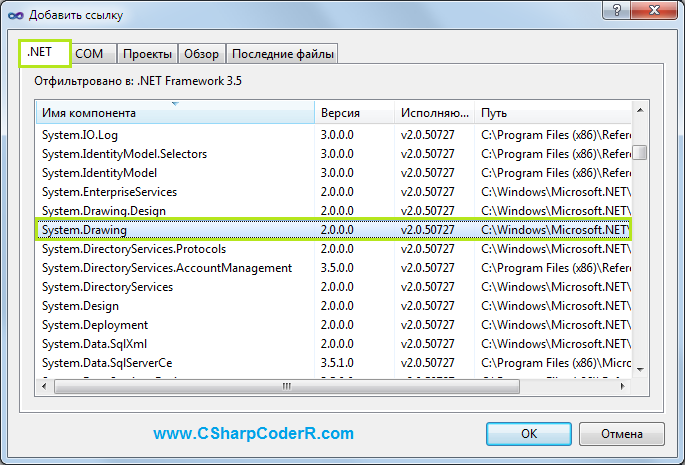Select System.Data.SqlXml row
685x465 pixels.
pos(334,344)
